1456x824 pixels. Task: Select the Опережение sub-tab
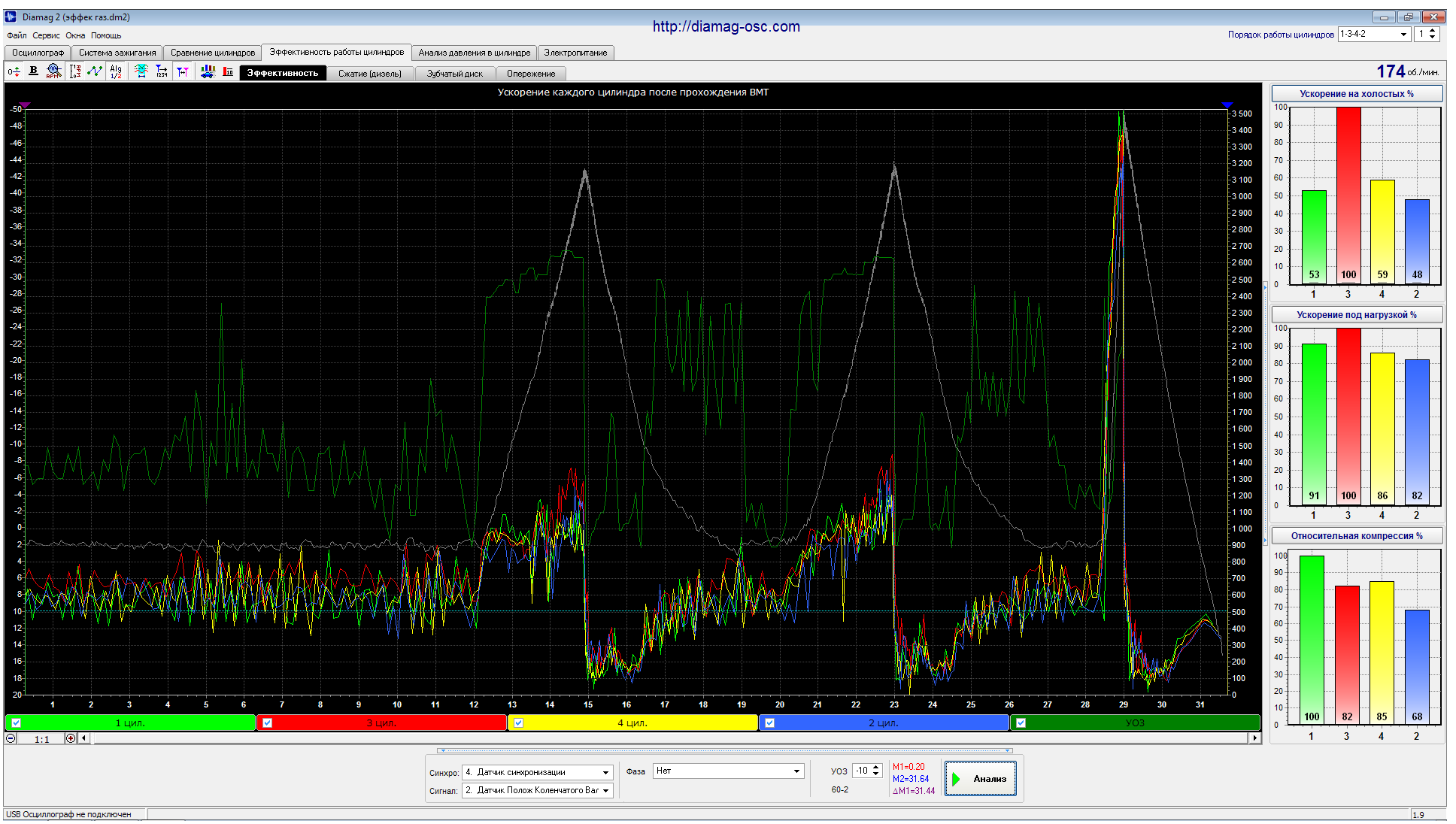[531, 74]
